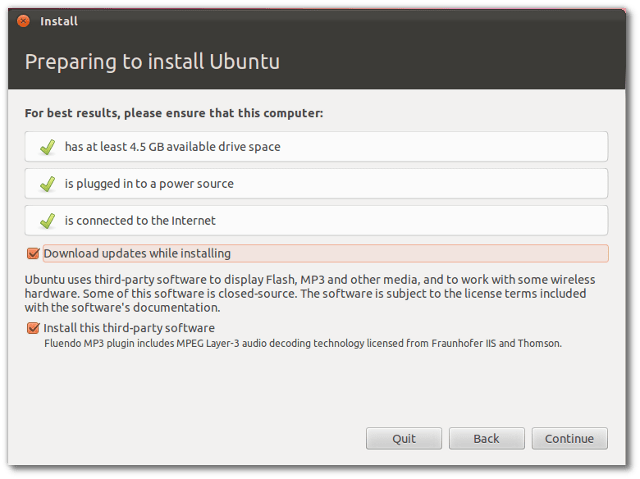Click the Fluendo MP3 plugin license note
The image size is (640, 479).
[x=303, y=344]
